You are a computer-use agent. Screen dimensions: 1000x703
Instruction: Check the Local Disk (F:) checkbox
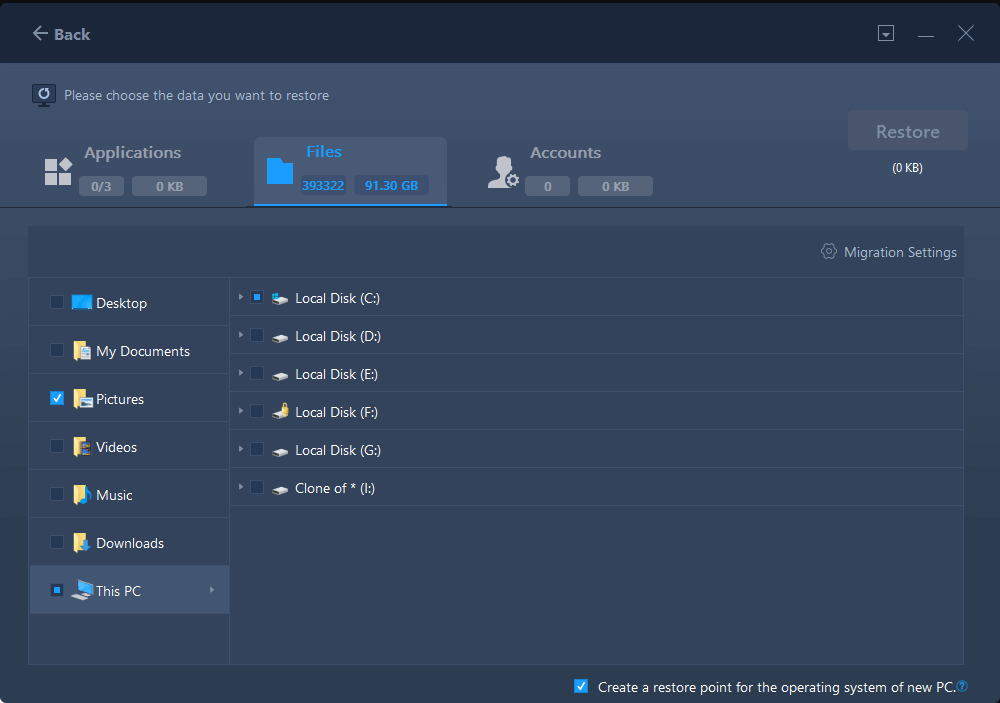click(257, 411)
